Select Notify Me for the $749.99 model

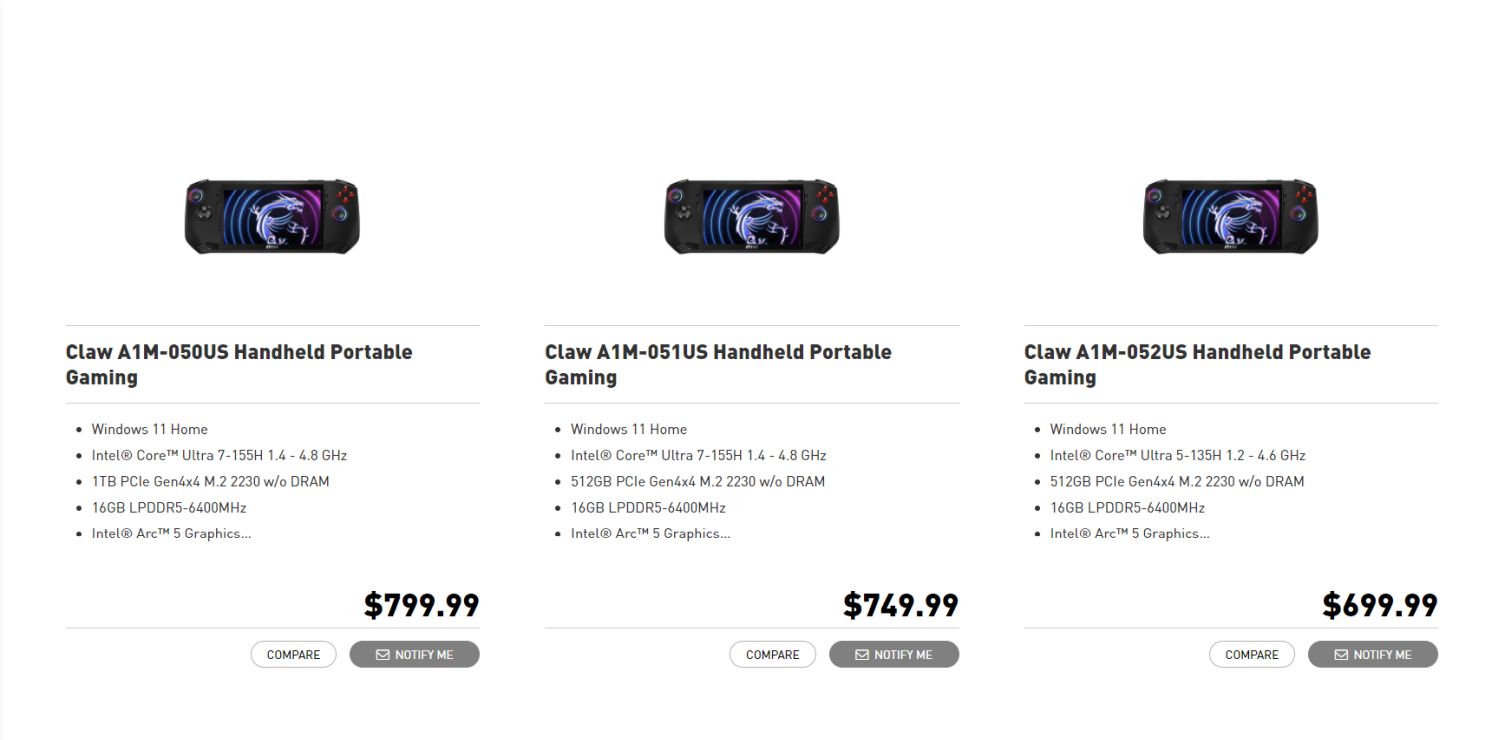[894, 655]
